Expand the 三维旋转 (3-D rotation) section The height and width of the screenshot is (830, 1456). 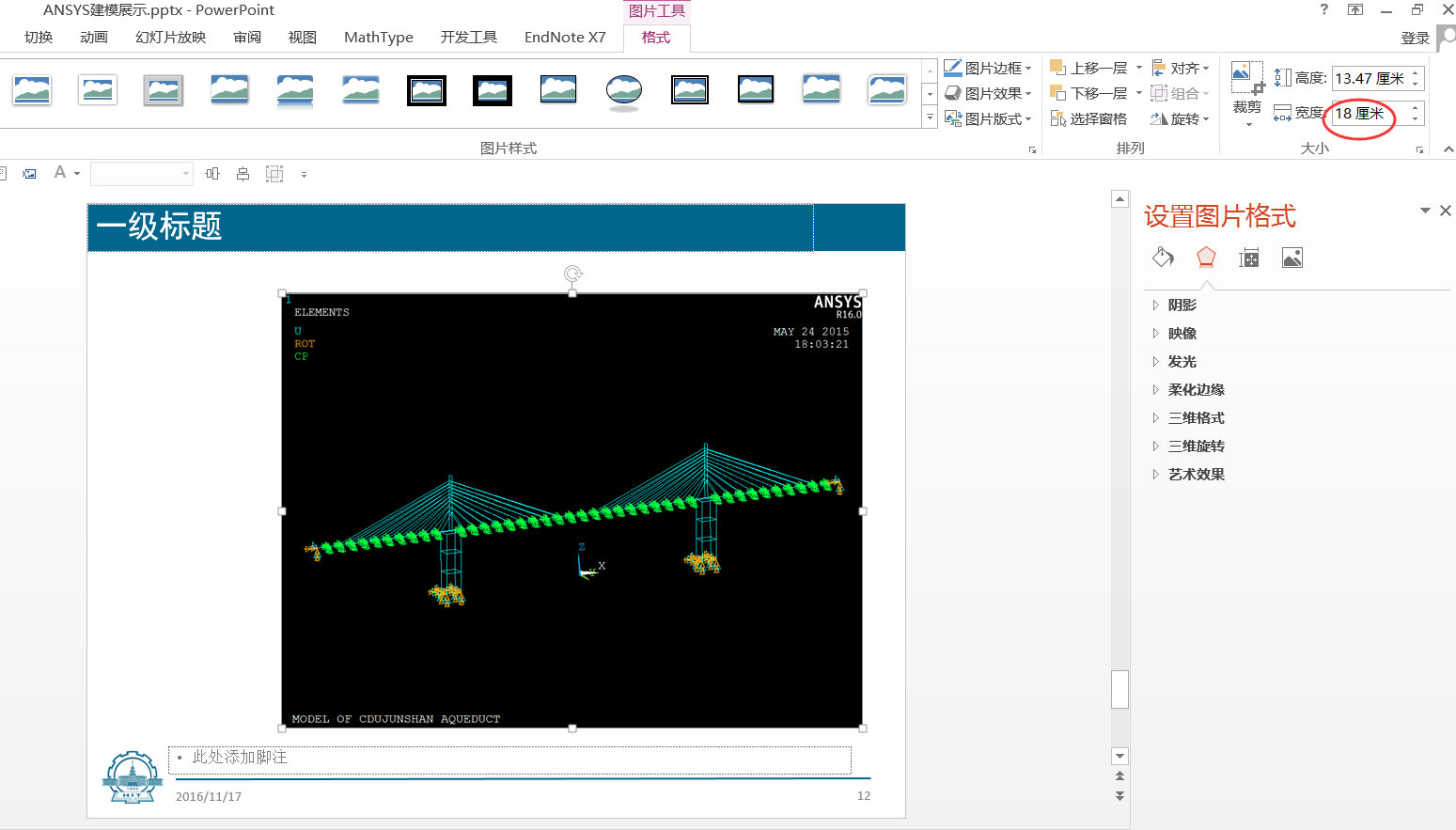[1188, 446]
